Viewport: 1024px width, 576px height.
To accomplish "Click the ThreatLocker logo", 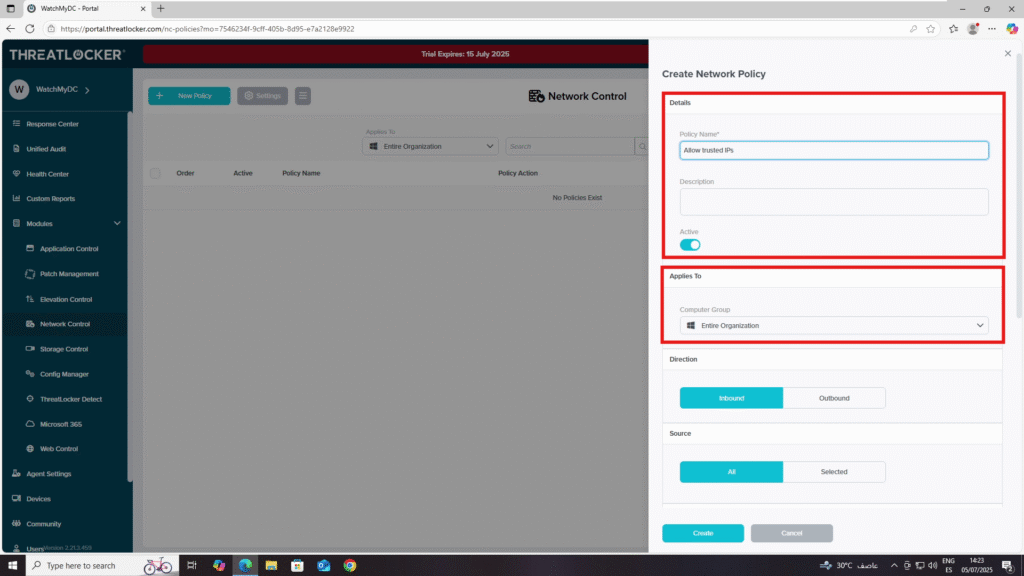I will (66, 55).
